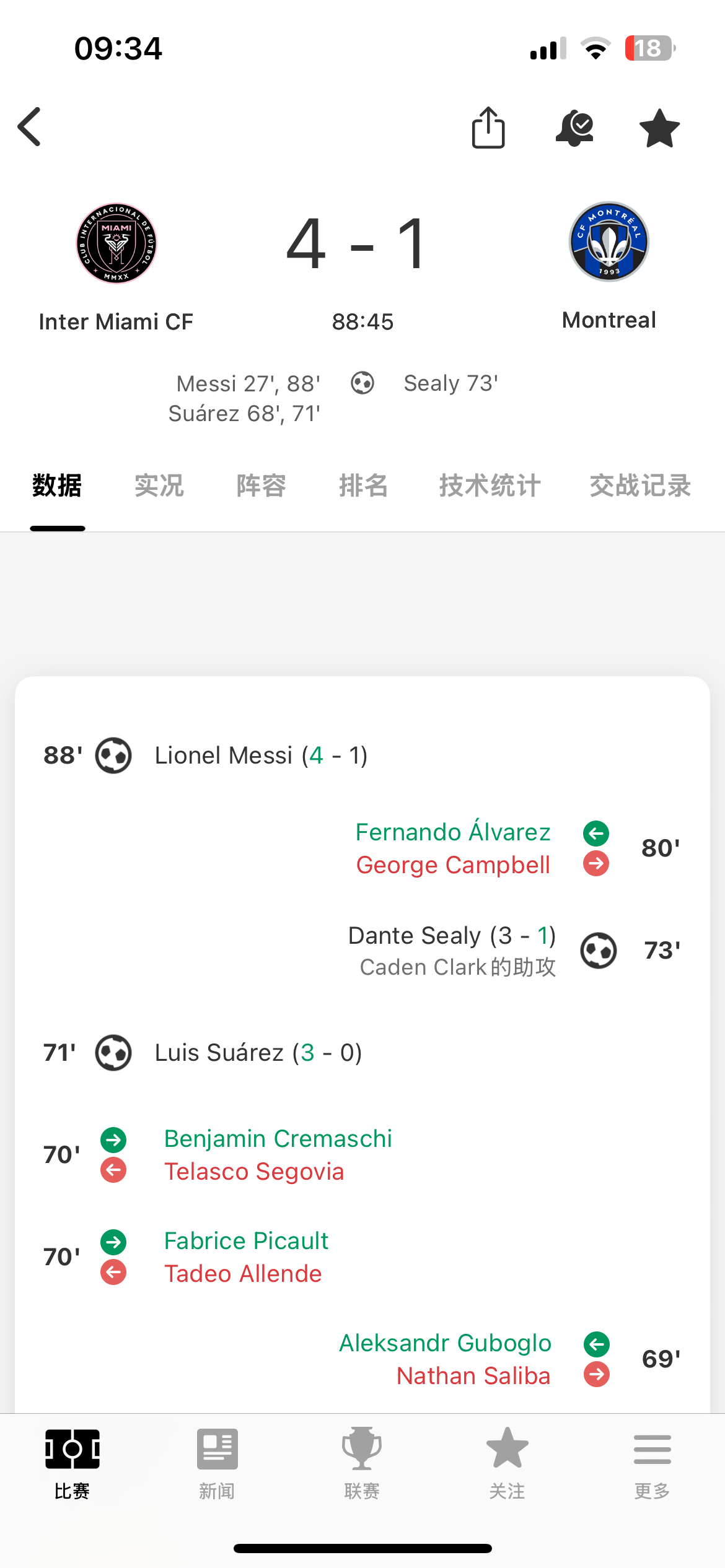Open the 技术统计 tab
Screen dimensions: 725x1568
[x=490, y=486]
